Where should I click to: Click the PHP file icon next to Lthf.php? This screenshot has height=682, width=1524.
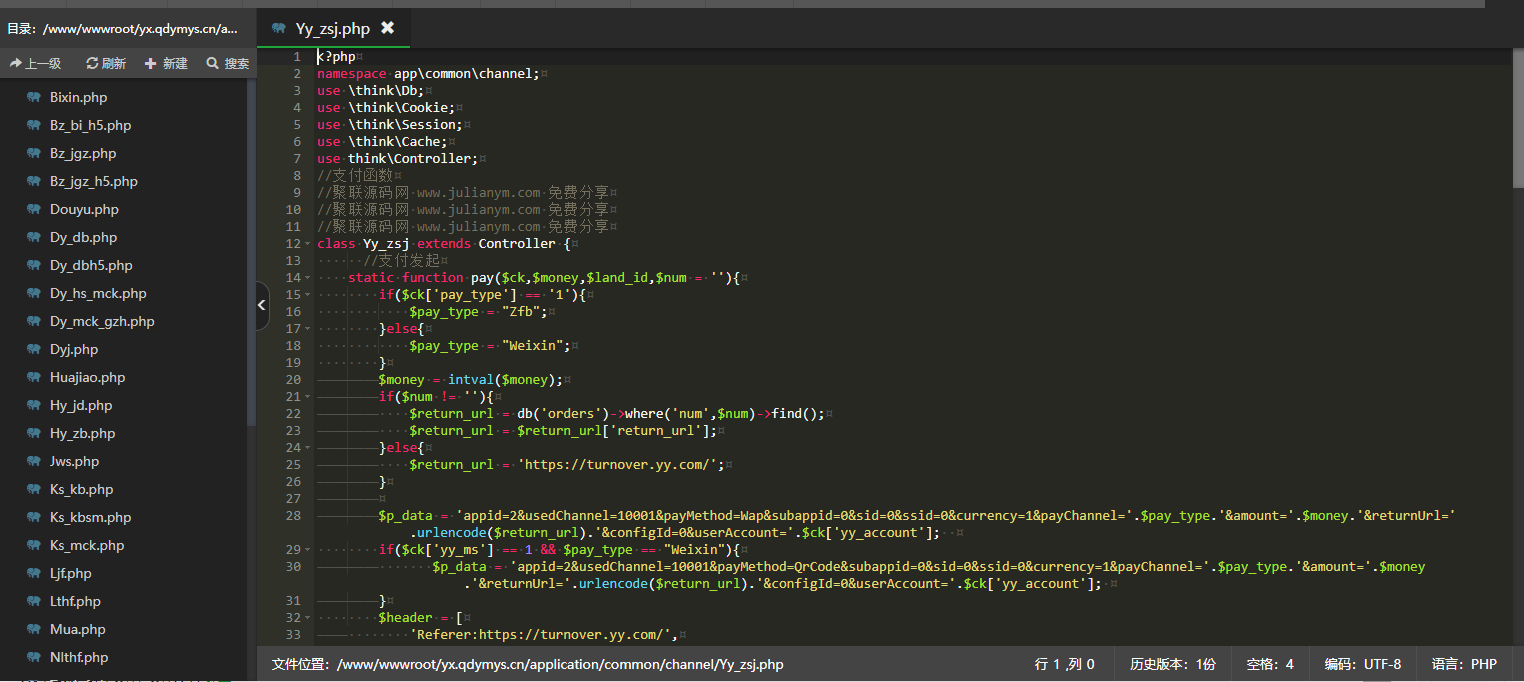pos(33,601)
